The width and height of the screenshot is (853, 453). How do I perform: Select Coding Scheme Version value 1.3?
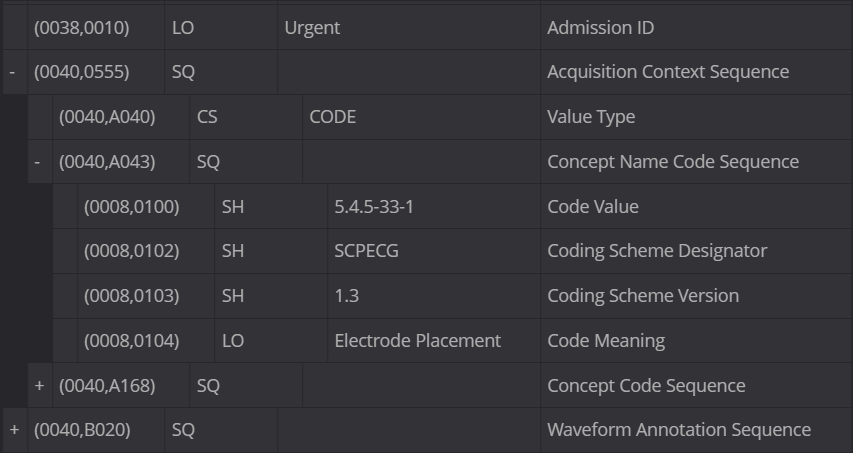434,296
